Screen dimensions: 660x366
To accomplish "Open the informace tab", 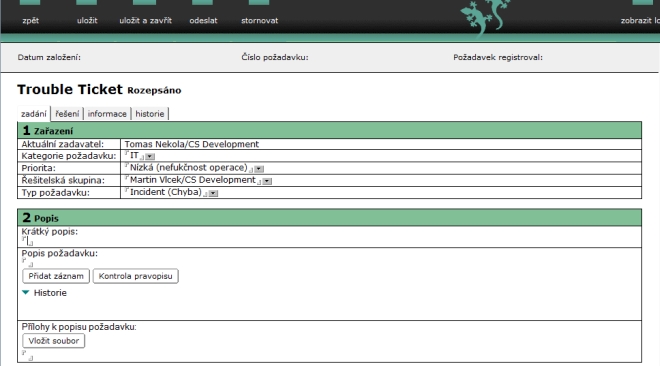I will 107,114.
